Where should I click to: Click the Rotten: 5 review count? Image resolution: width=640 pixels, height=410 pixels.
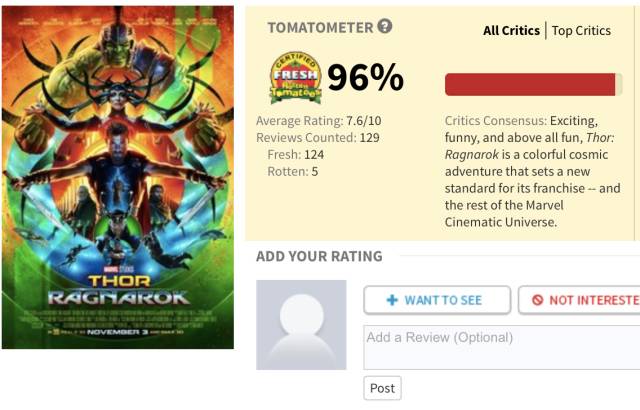pos(293,171)
